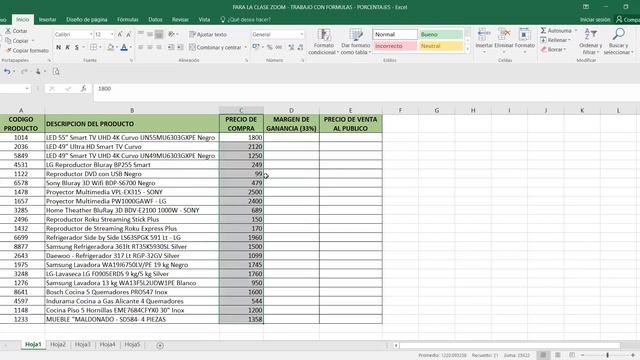Open Formato condicional menu
The width and height of the screenshot is (640, 360).
(x=323, y=42)
